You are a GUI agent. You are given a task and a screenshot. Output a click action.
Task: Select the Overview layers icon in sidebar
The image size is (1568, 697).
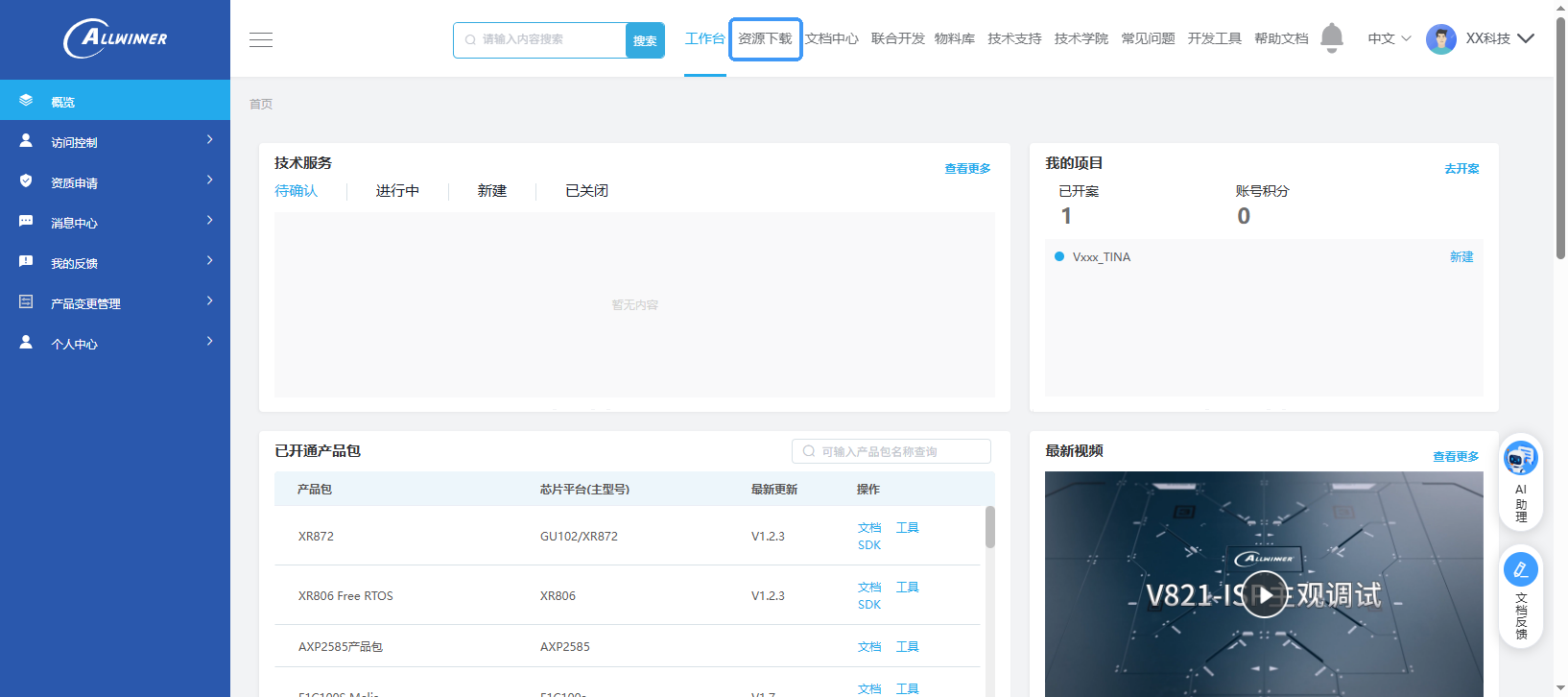click(26, 101)
